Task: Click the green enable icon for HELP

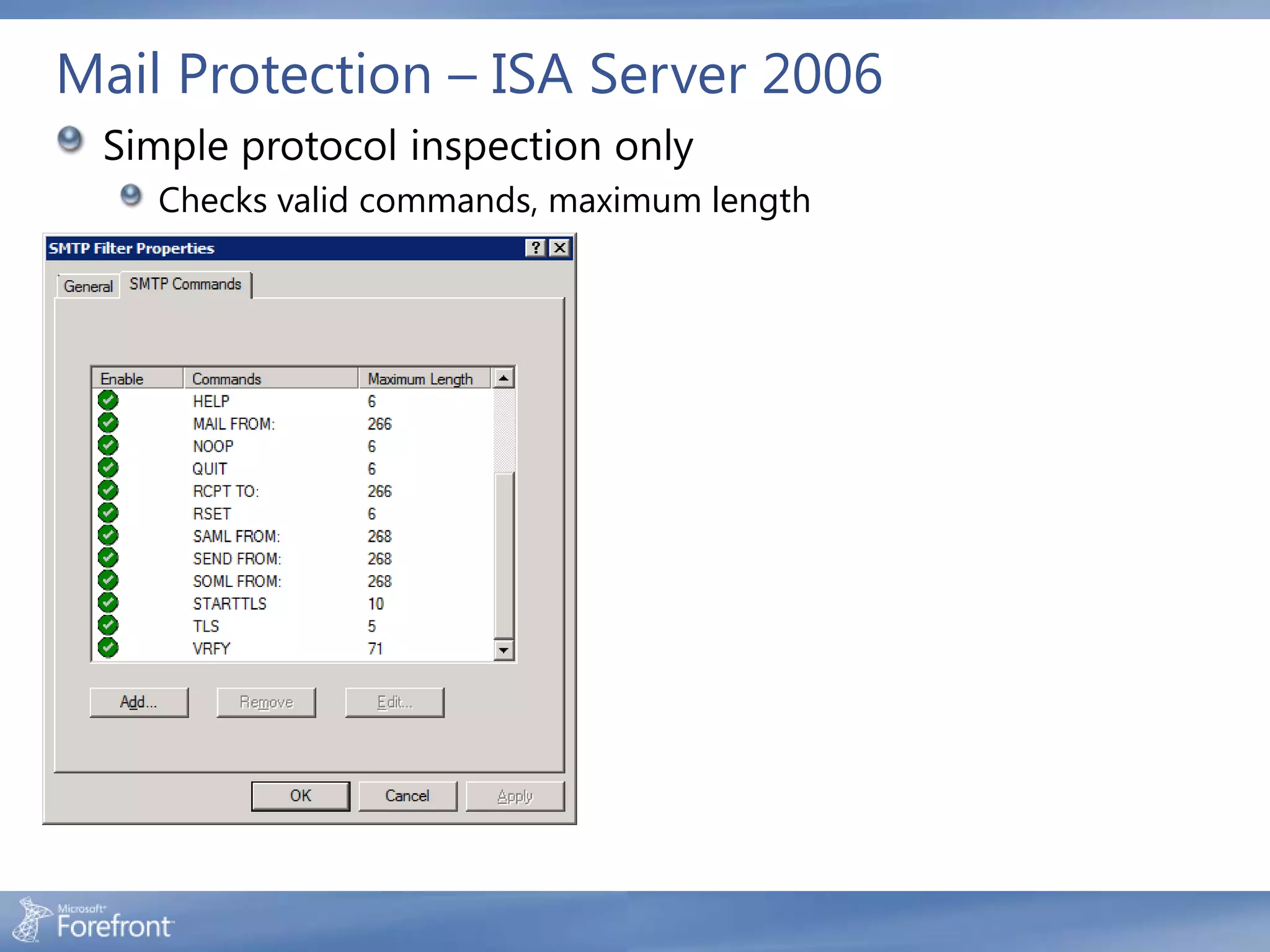Action: click(108, 400)
